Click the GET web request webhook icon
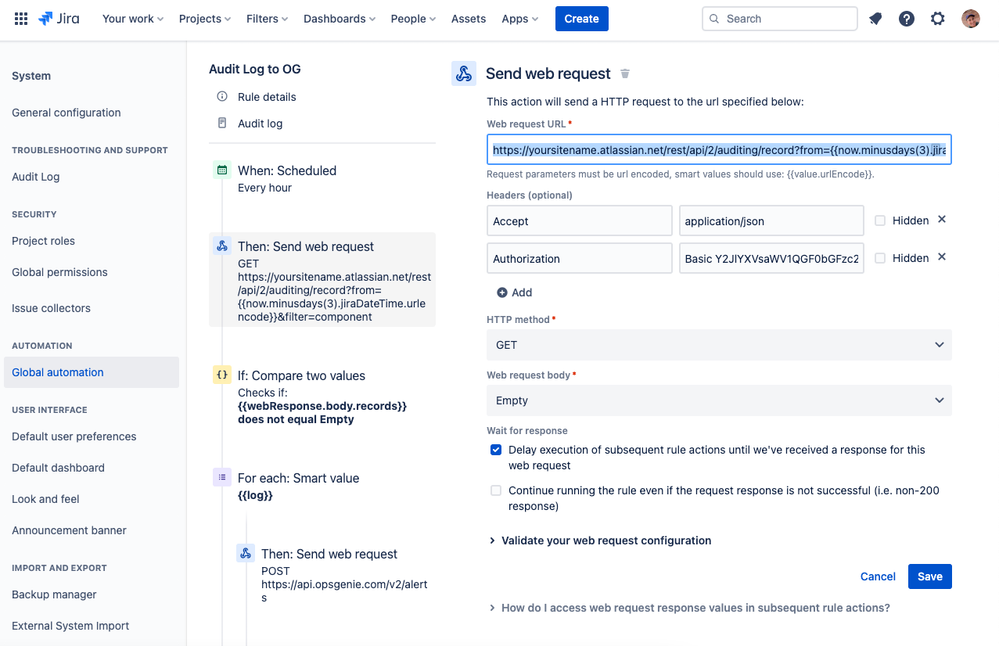 pos(222,246)
